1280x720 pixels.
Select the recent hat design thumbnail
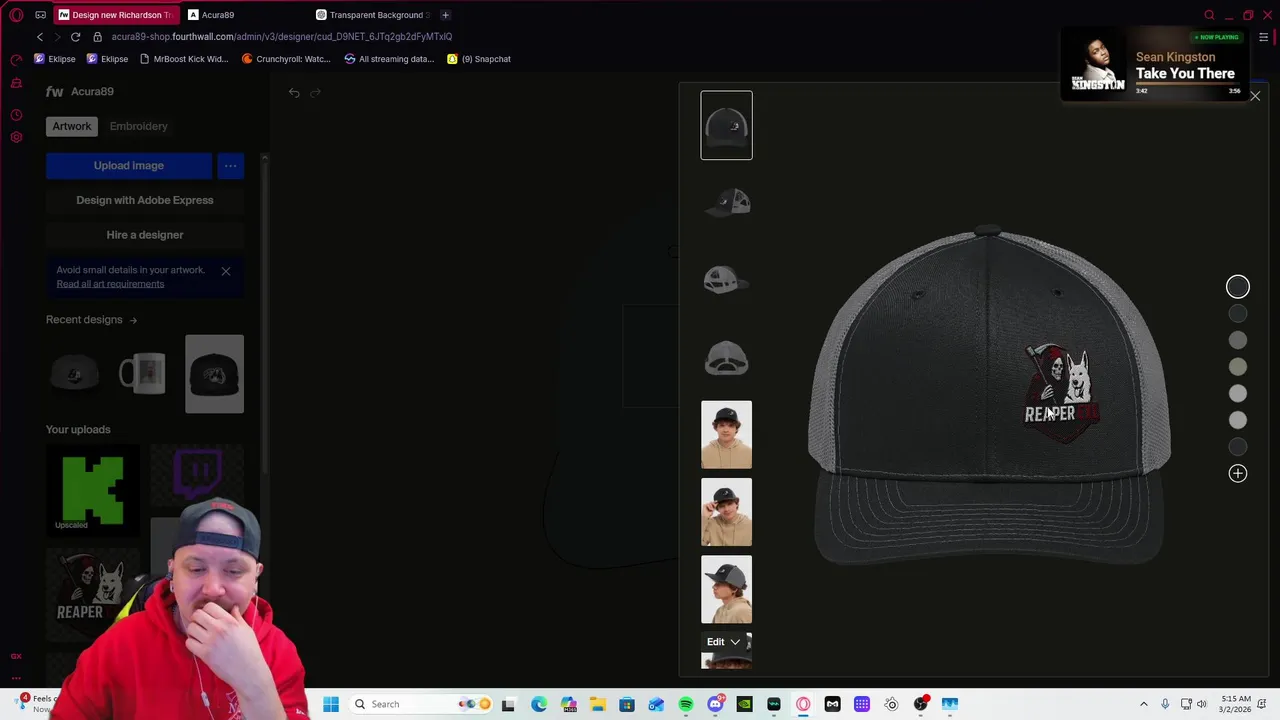[75, 374]
